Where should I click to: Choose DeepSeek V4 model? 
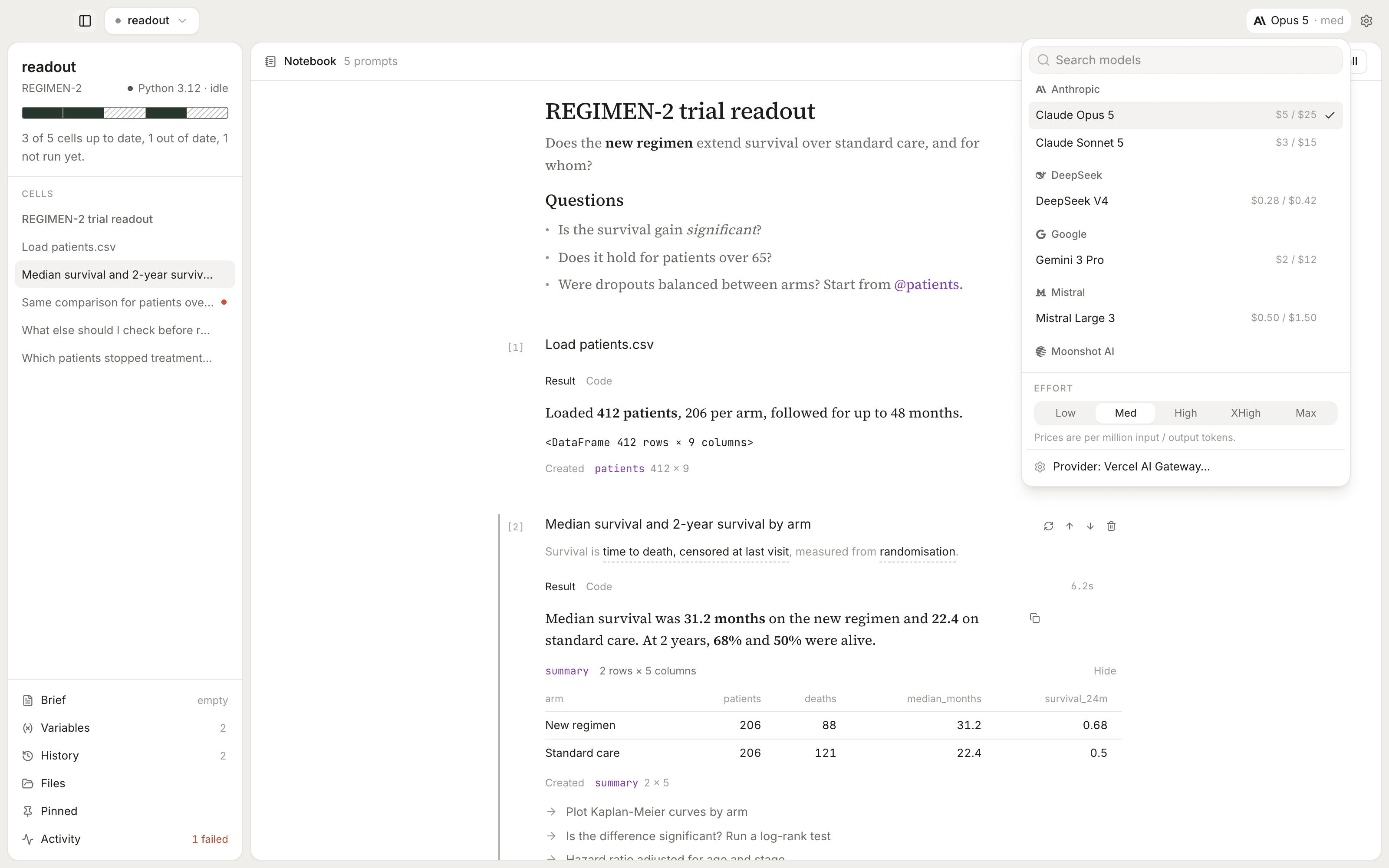coord(1185,201)
